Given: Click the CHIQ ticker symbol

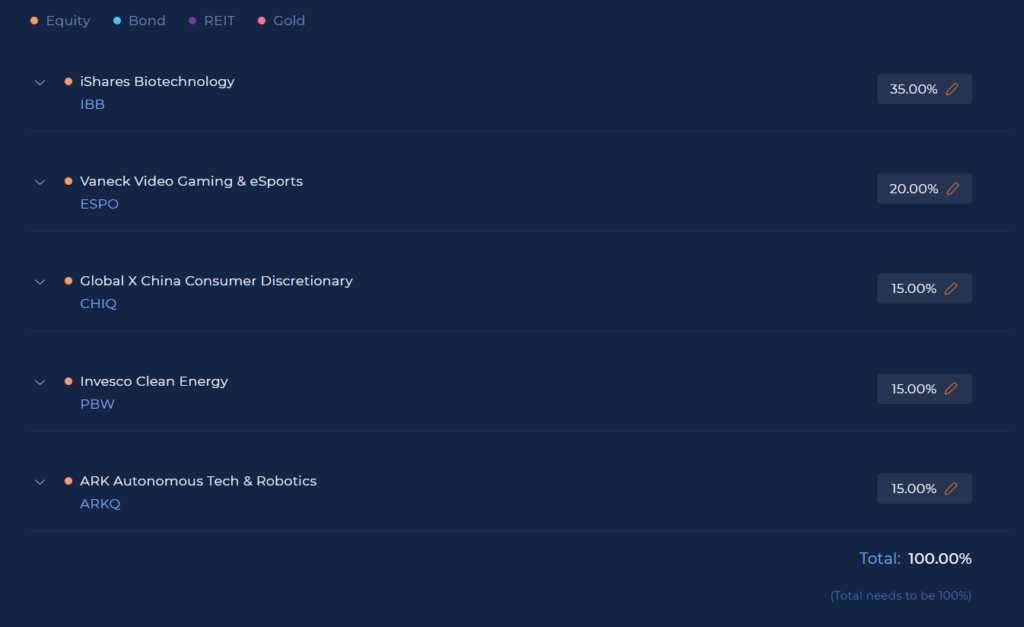Looking at the screenshot, I should coord(98,304).
